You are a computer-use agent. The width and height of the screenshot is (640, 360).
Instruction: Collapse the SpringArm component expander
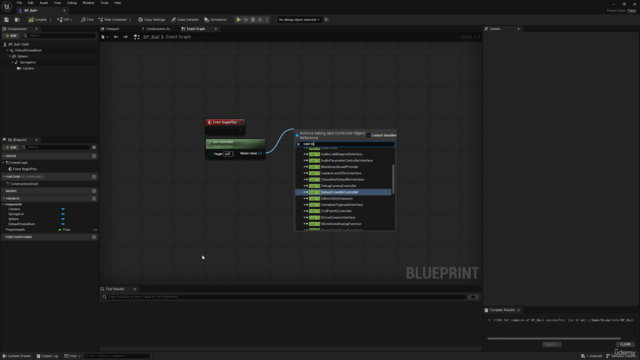point(13,62)
